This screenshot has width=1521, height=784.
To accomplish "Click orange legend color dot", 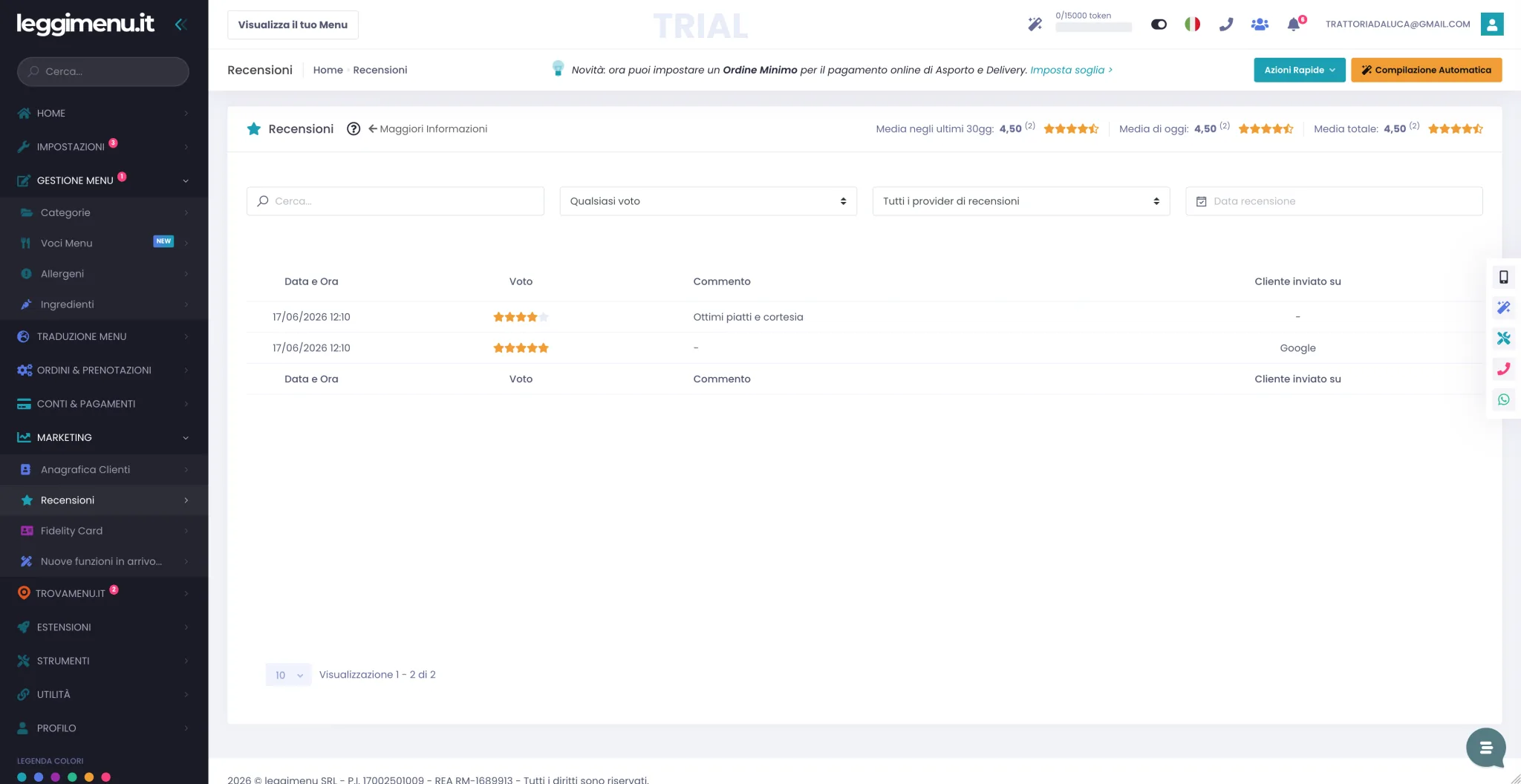I will 89,777.
